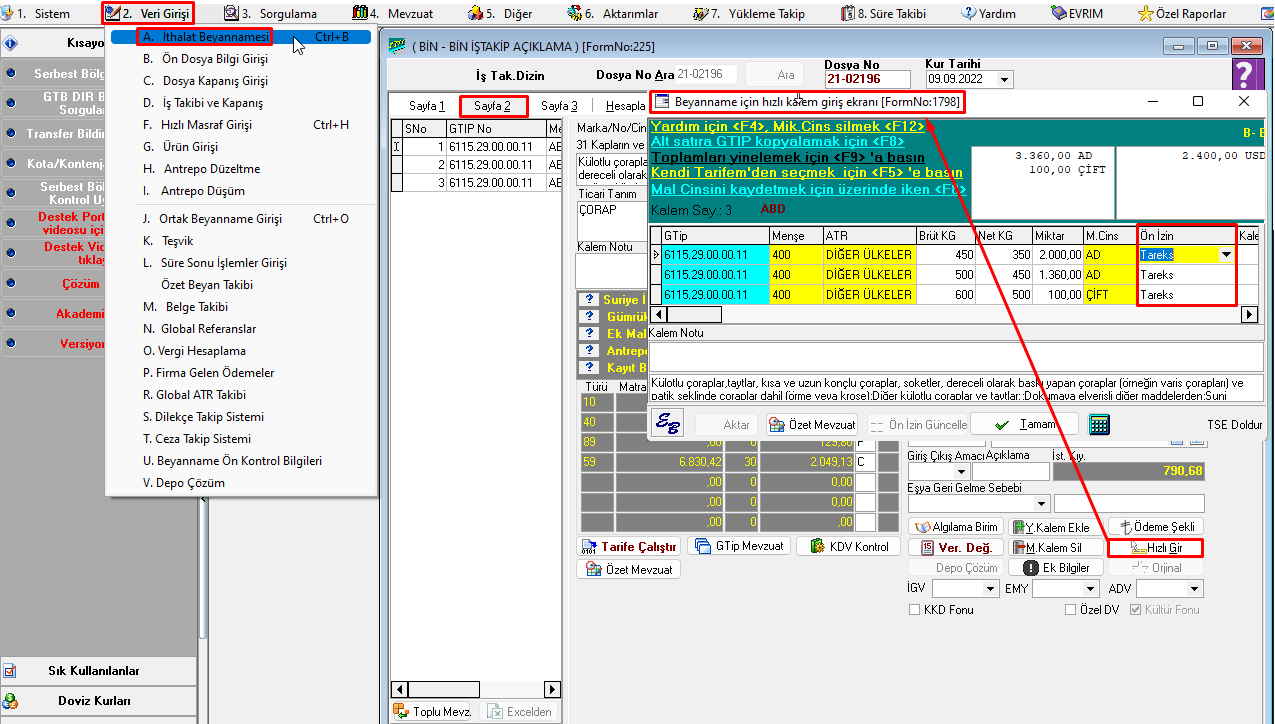Click the Ticari Tanım text box containing ÇORAP

tap(612, 220)
